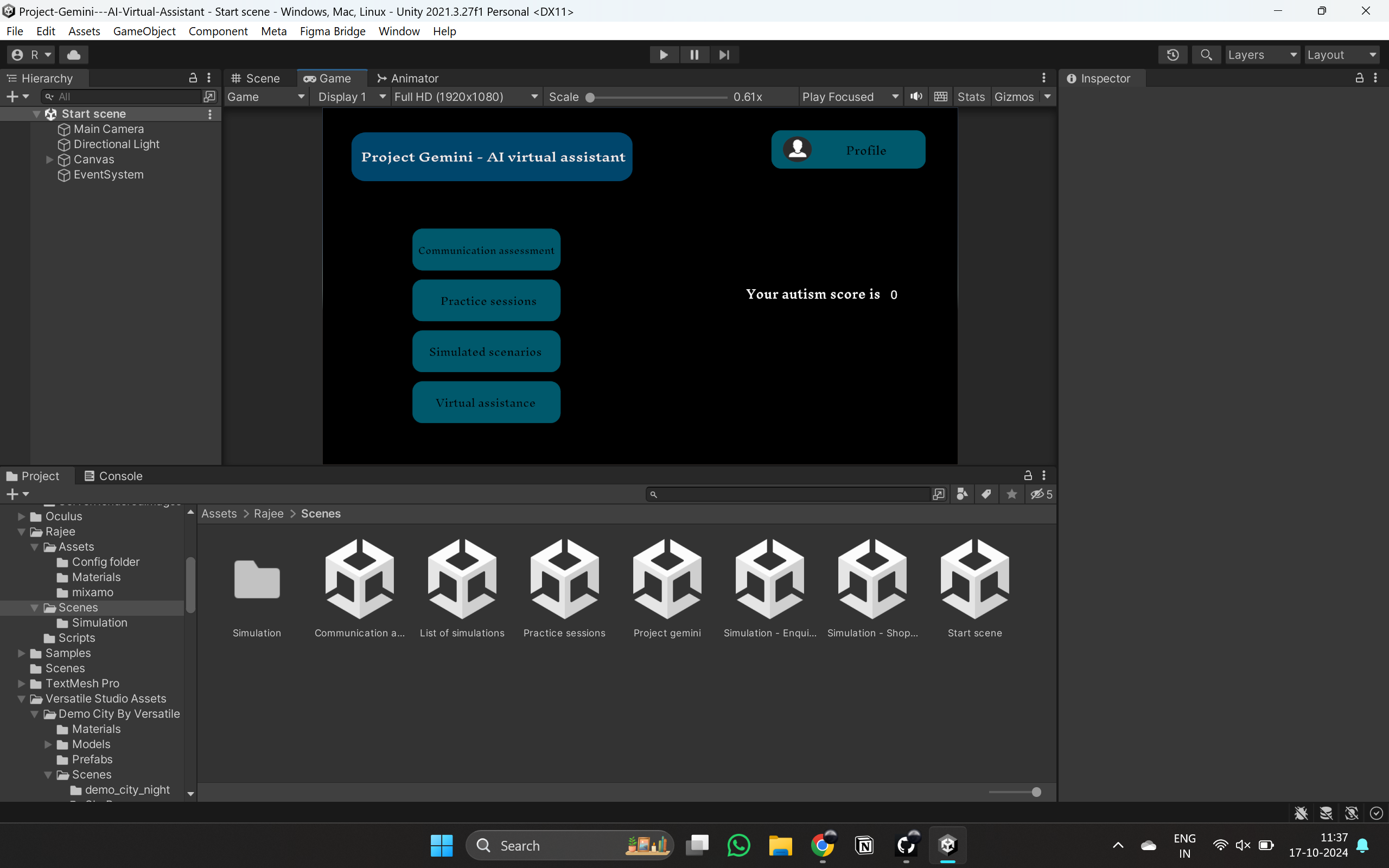The image size is (1389, 868).
Task: Lock the Inspector panel
Action: (x=1360, y=79)
